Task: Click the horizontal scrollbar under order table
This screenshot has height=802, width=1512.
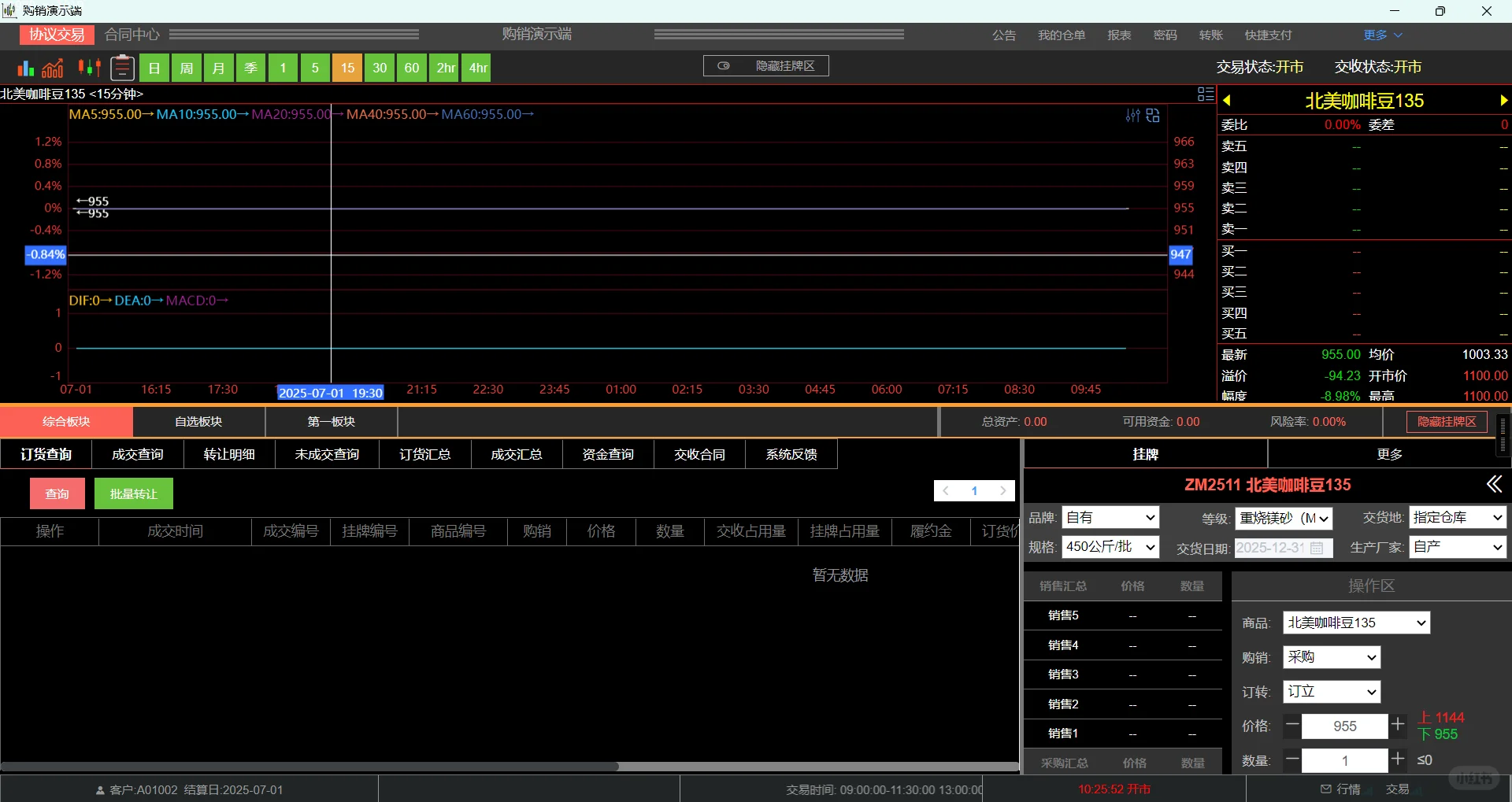Action: (309, 766)
